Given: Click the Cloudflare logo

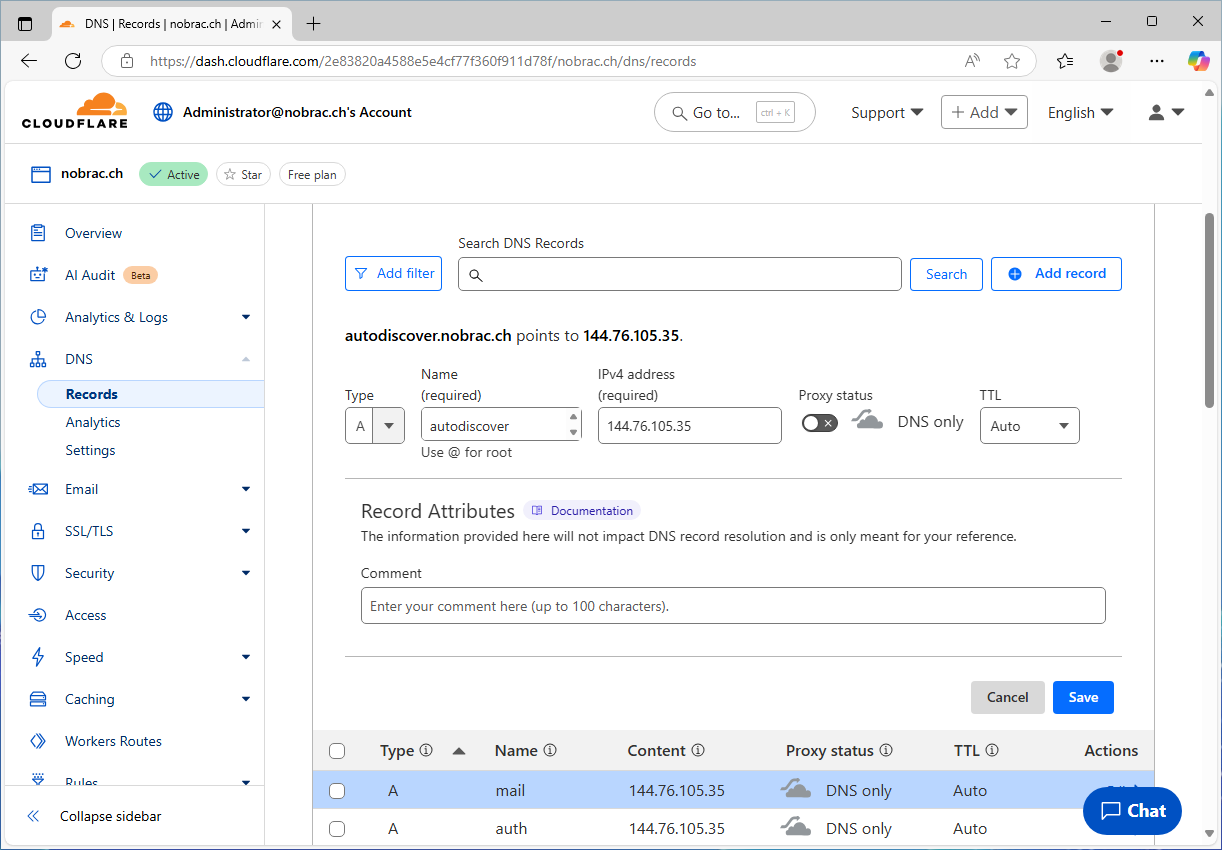Looking at the screenshot, I should point(75,111).
